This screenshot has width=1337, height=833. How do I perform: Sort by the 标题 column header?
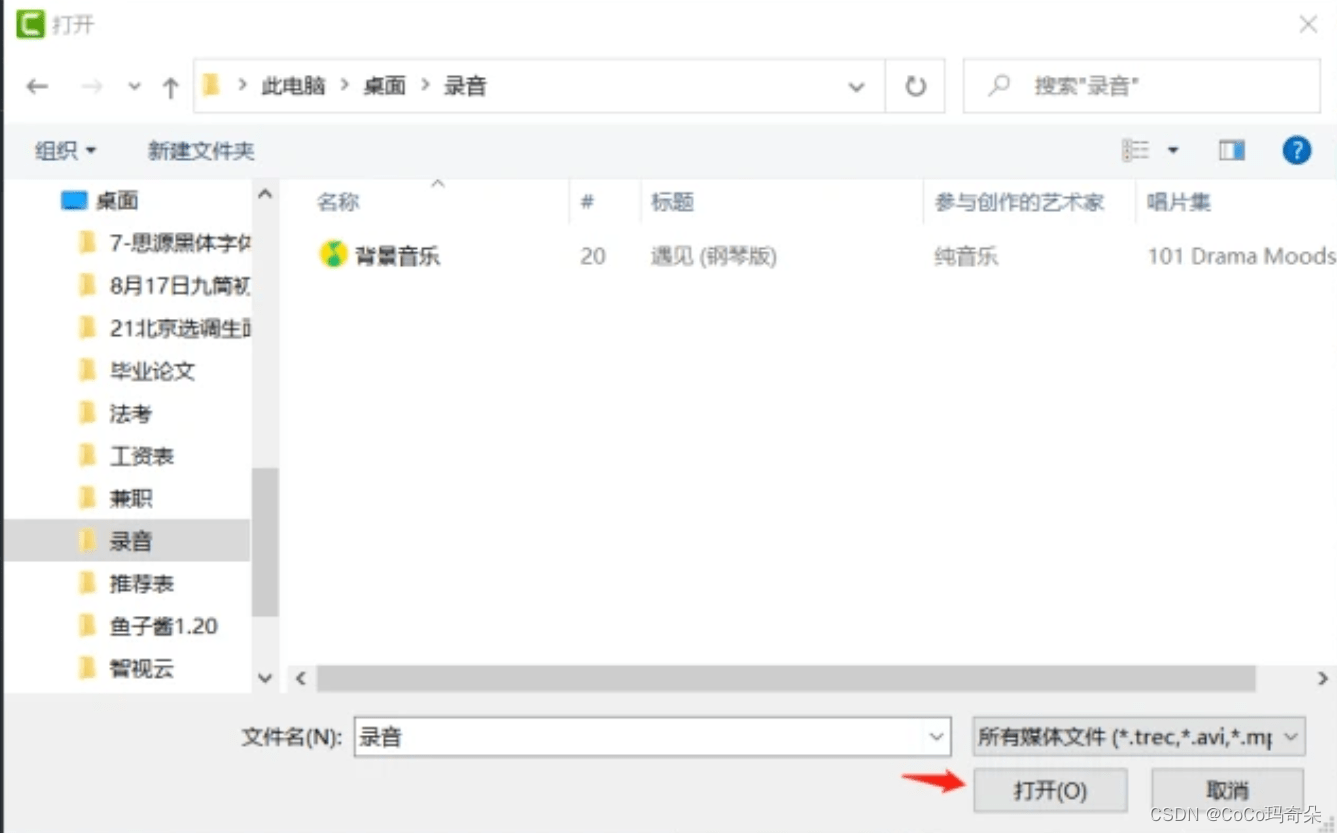coord(673,202)
